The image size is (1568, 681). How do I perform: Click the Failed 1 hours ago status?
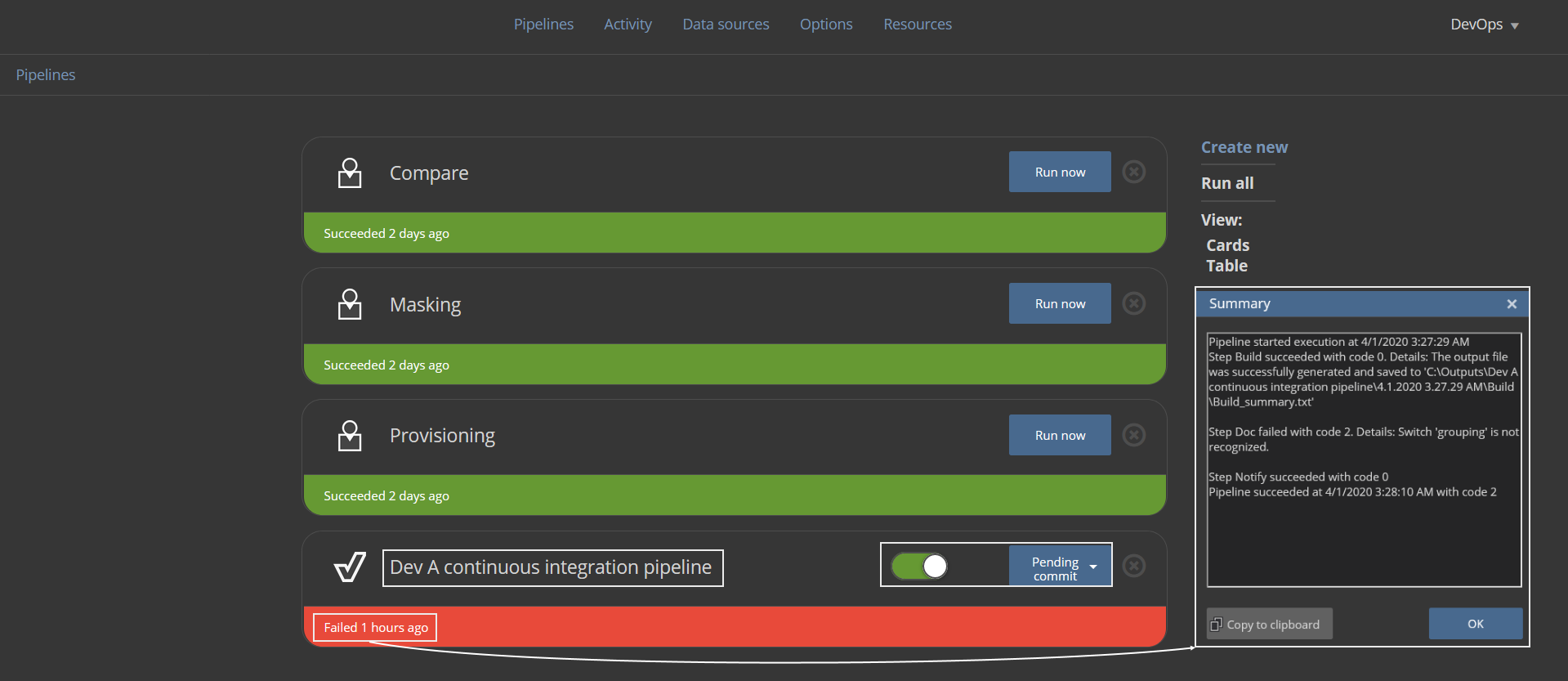click(x=376, y=628)
